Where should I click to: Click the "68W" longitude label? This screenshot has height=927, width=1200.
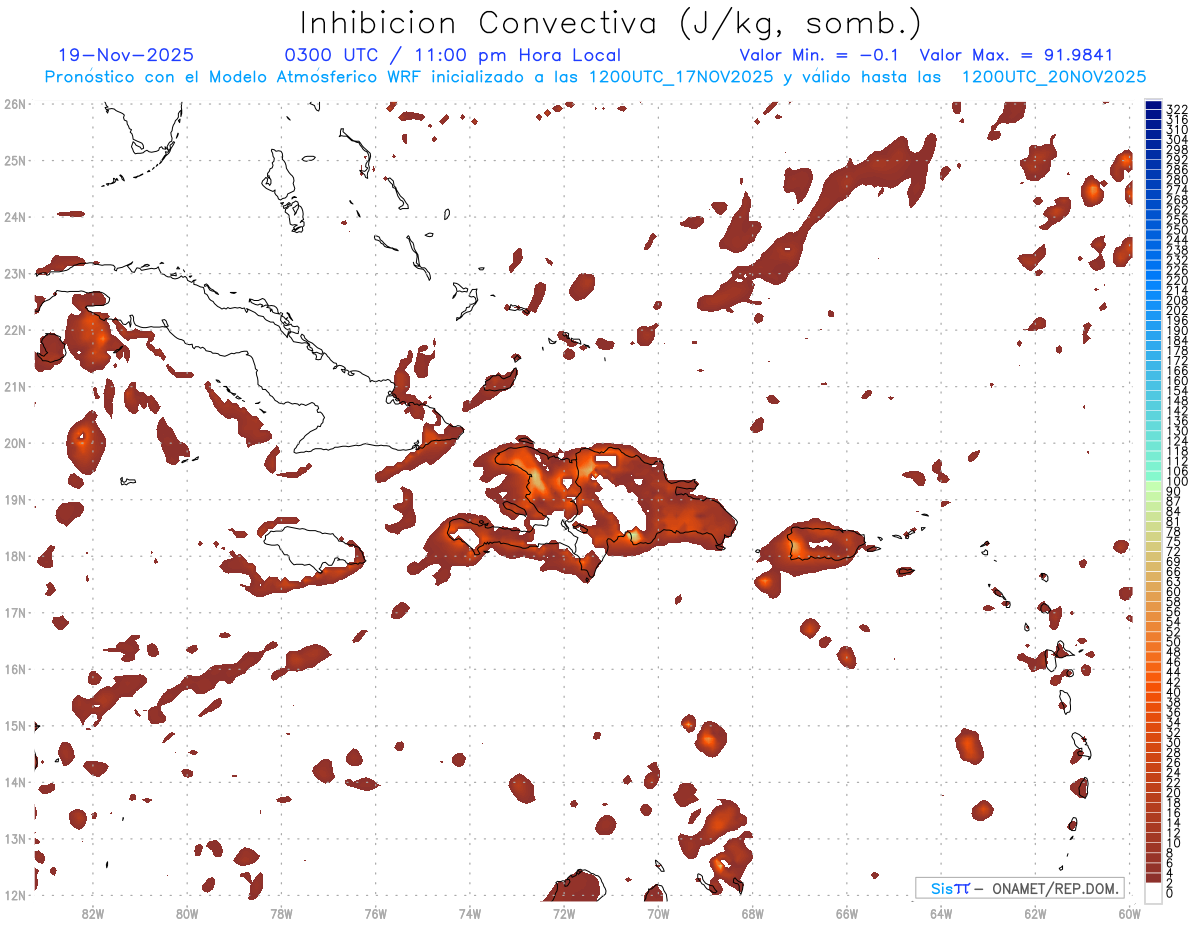tap(752, 912)
